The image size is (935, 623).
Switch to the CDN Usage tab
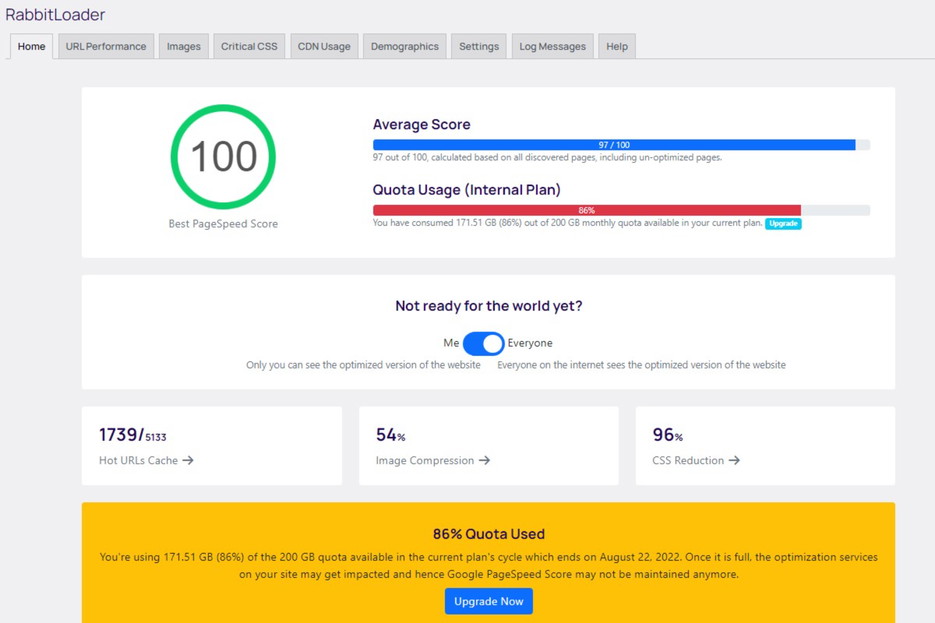pyautogui.click(x=323, y=46)
